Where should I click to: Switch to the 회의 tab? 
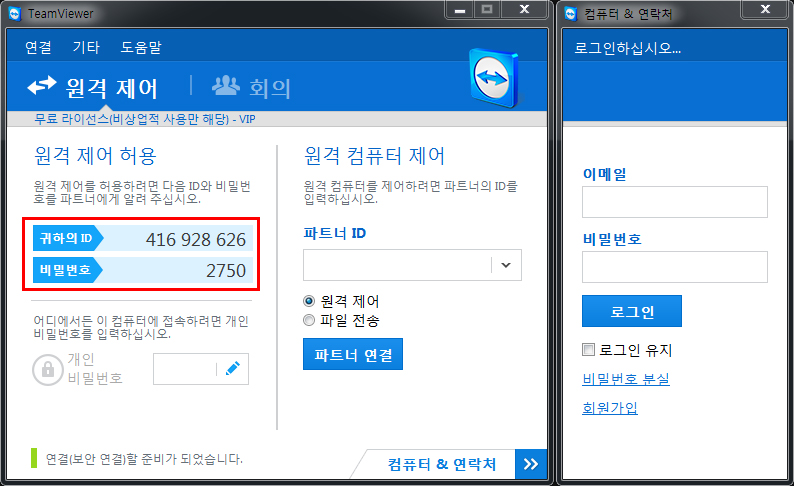251,87
